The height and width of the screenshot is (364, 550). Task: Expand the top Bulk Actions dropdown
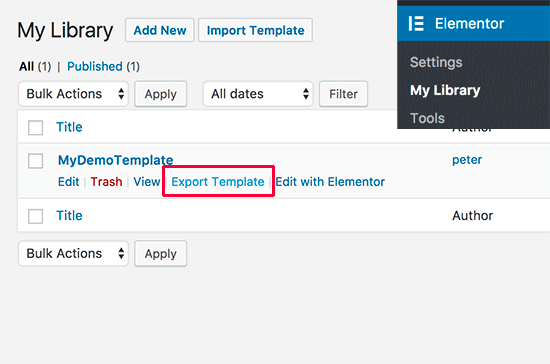tap(73, 94)
